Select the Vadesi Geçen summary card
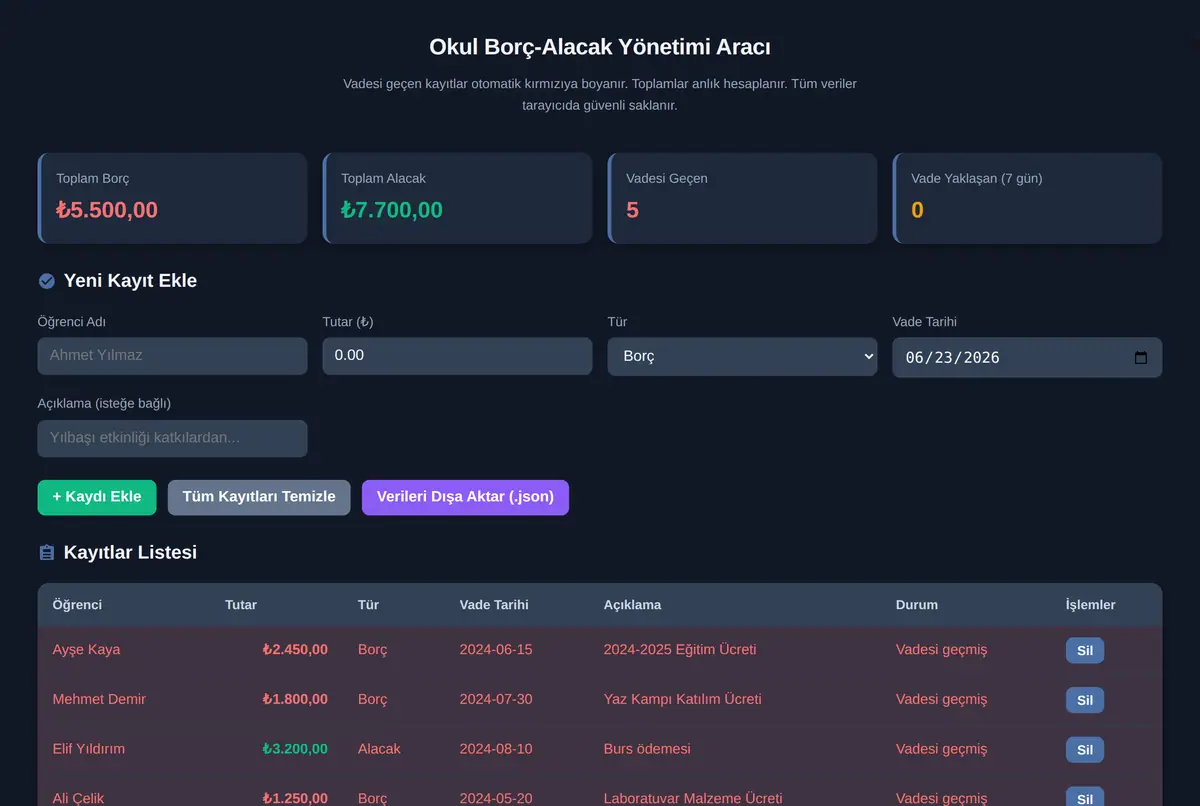The height and width of the screenshot is (806, 1200). click(742, 198)
